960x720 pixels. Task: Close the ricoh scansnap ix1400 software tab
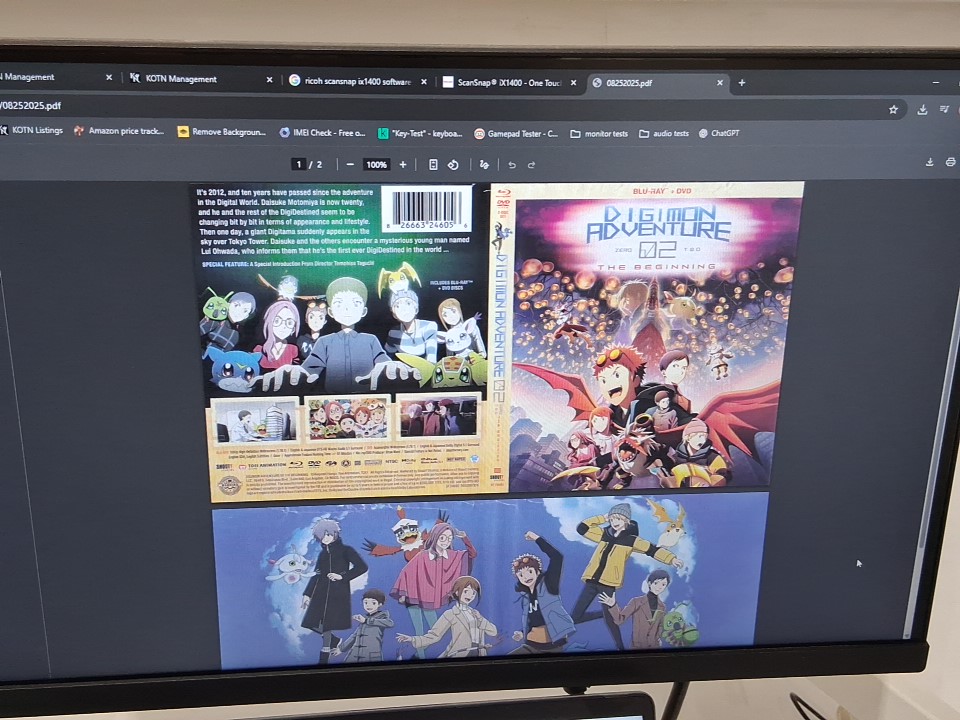(424, 81)
